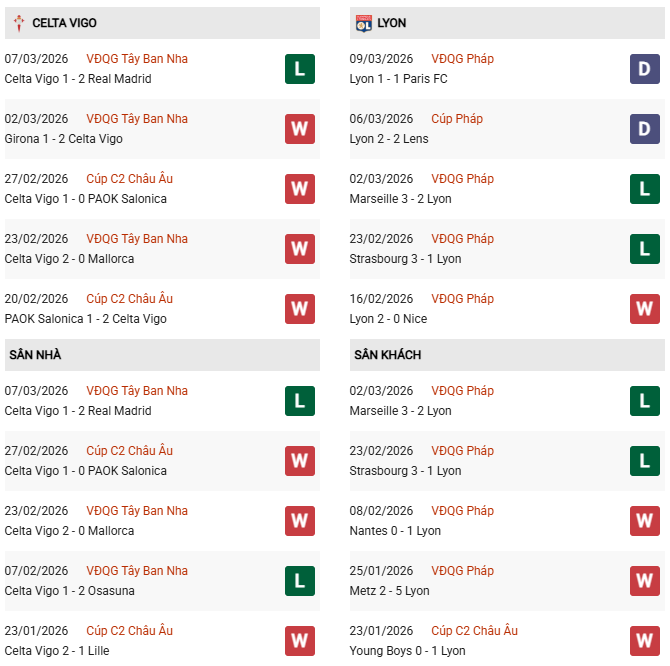
Task: Click the W badge for Girona vs Celta Vigo
Action: [300, 129]
